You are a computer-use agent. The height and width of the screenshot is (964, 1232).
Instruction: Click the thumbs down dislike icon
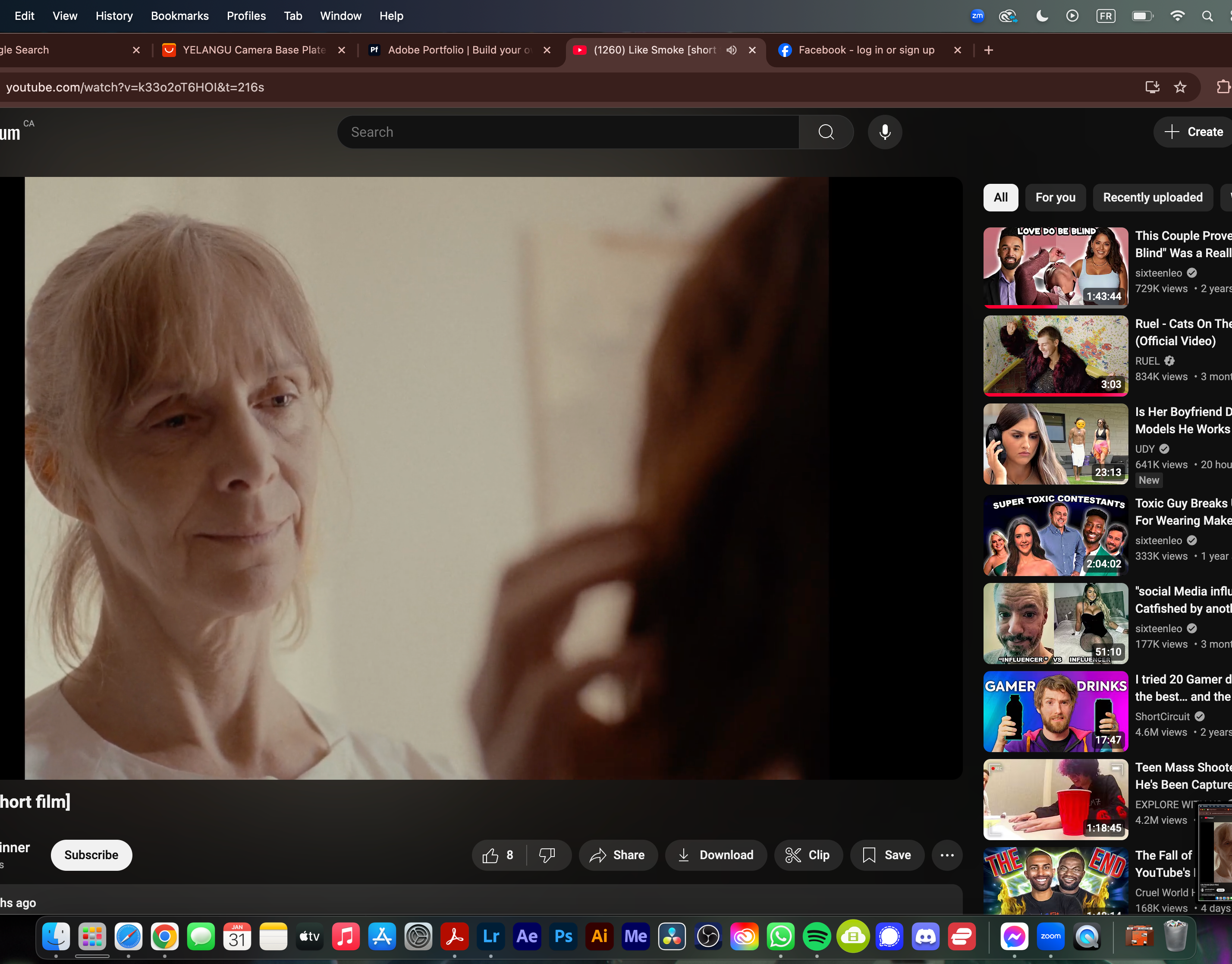pyautogui.click(x=547, y=856)
